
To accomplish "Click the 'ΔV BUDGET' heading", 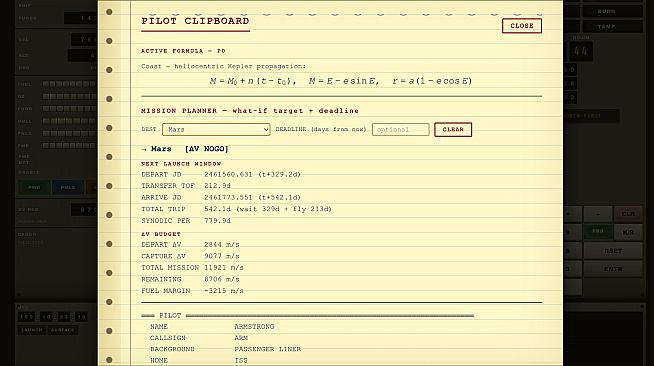I will [161, 234].
